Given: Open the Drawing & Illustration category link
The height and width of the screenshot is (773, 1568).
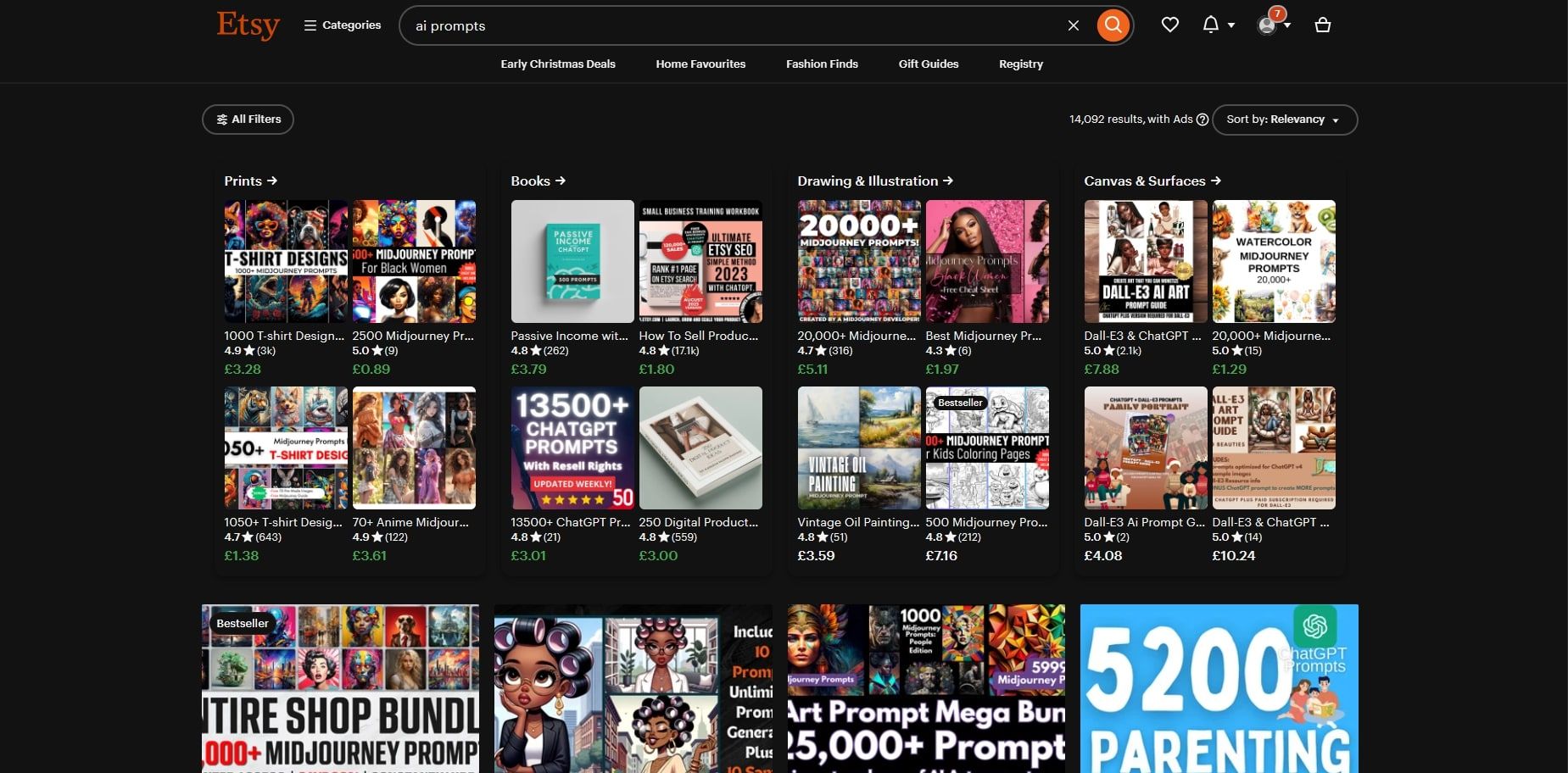Looking at the screenshot, I should [873, 181].
